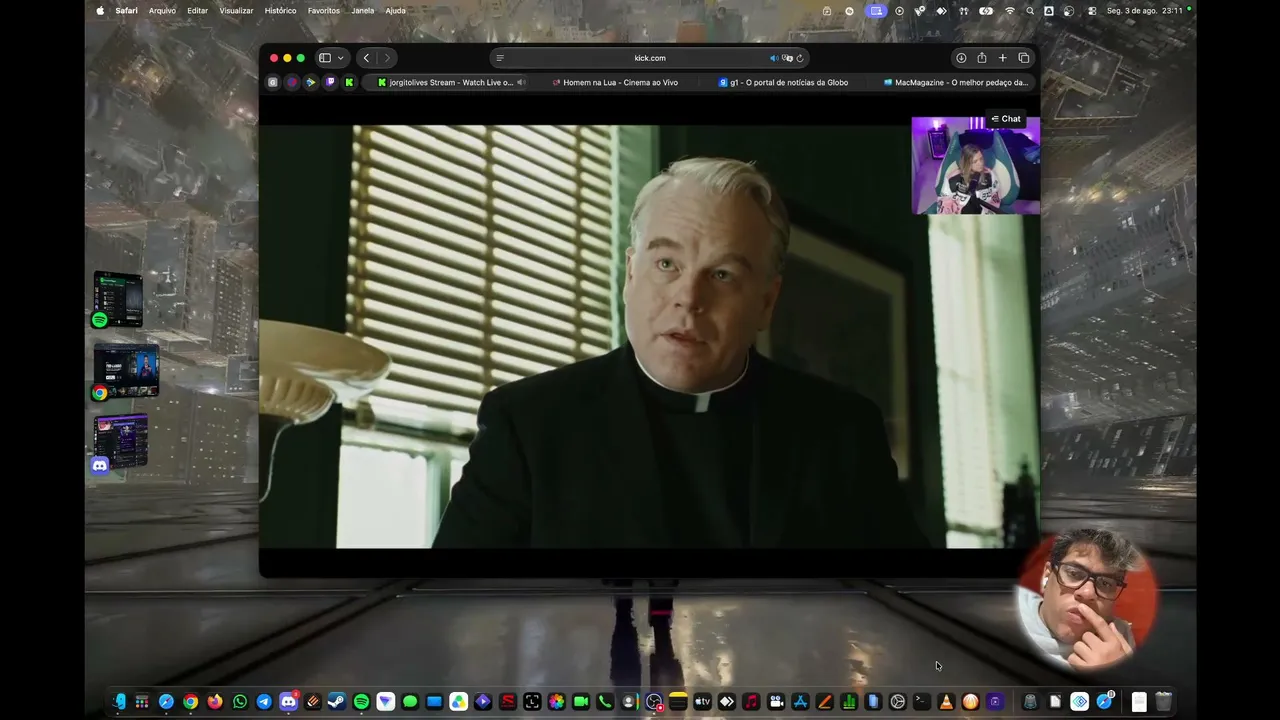Open the Histórico menu
This screenshot has height=720, width=1280.
coord(280,11)
